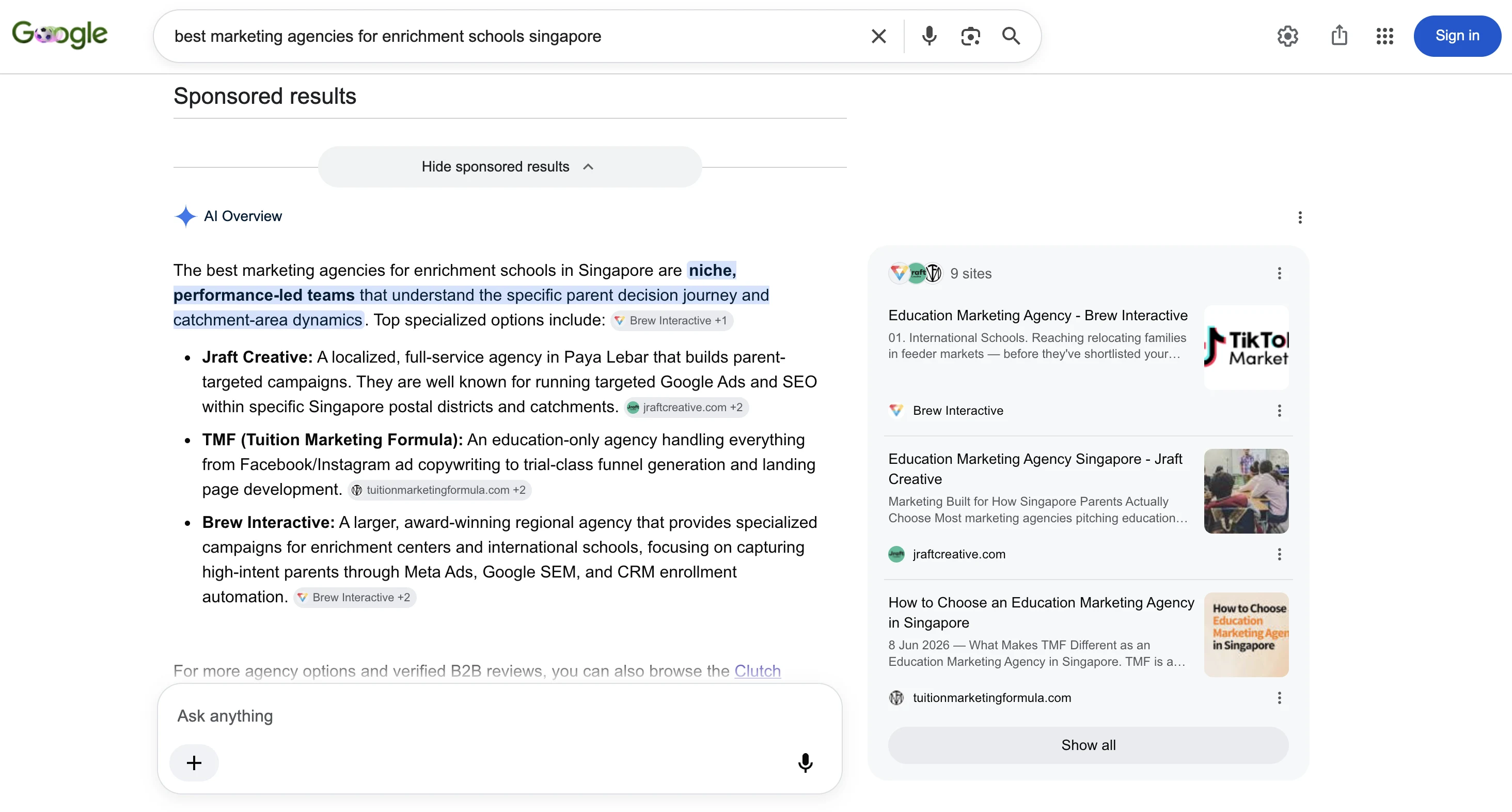The height and width of the screenshot is (812, 1512).
Task: Click the Sponsored results heading
Action: point(265,96)
